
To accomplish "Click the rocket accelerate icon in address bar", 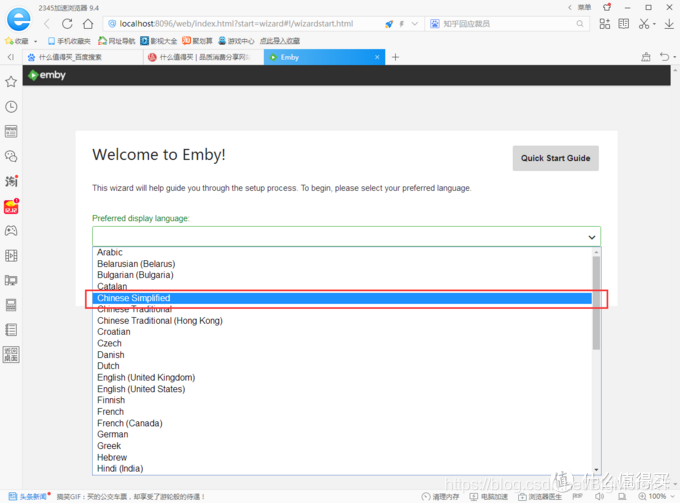I will click(389, 24).
